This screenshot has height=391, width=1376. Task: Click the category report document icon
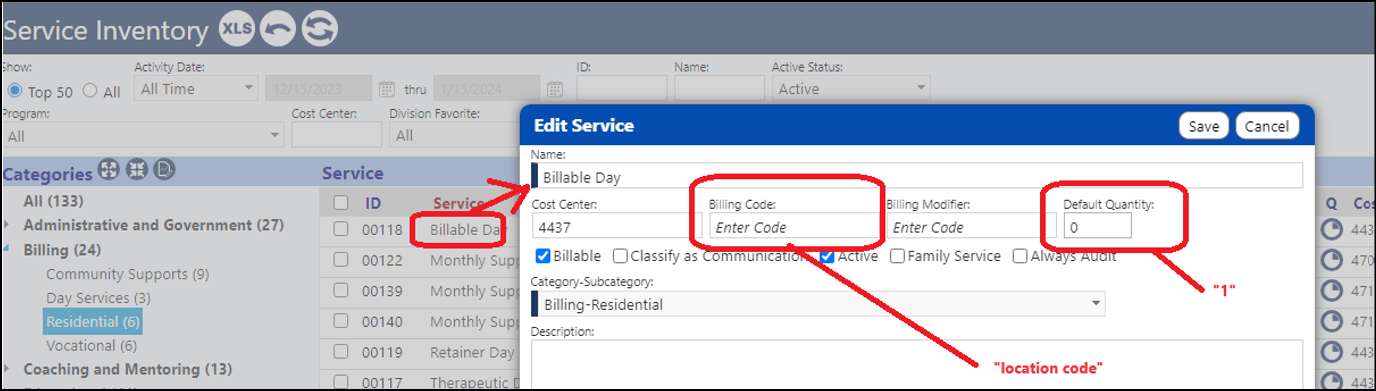[x=165, y=171]
